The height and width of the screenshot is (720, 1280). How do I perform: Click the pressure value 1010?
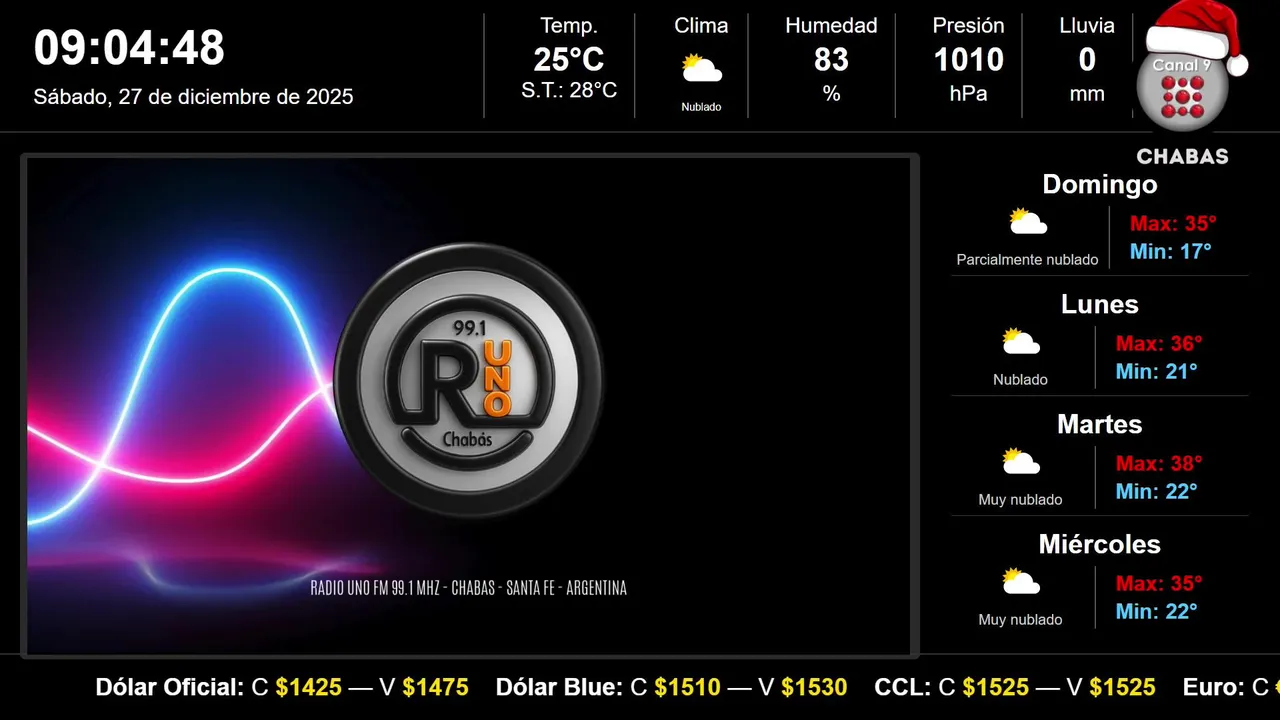point(968,60)
